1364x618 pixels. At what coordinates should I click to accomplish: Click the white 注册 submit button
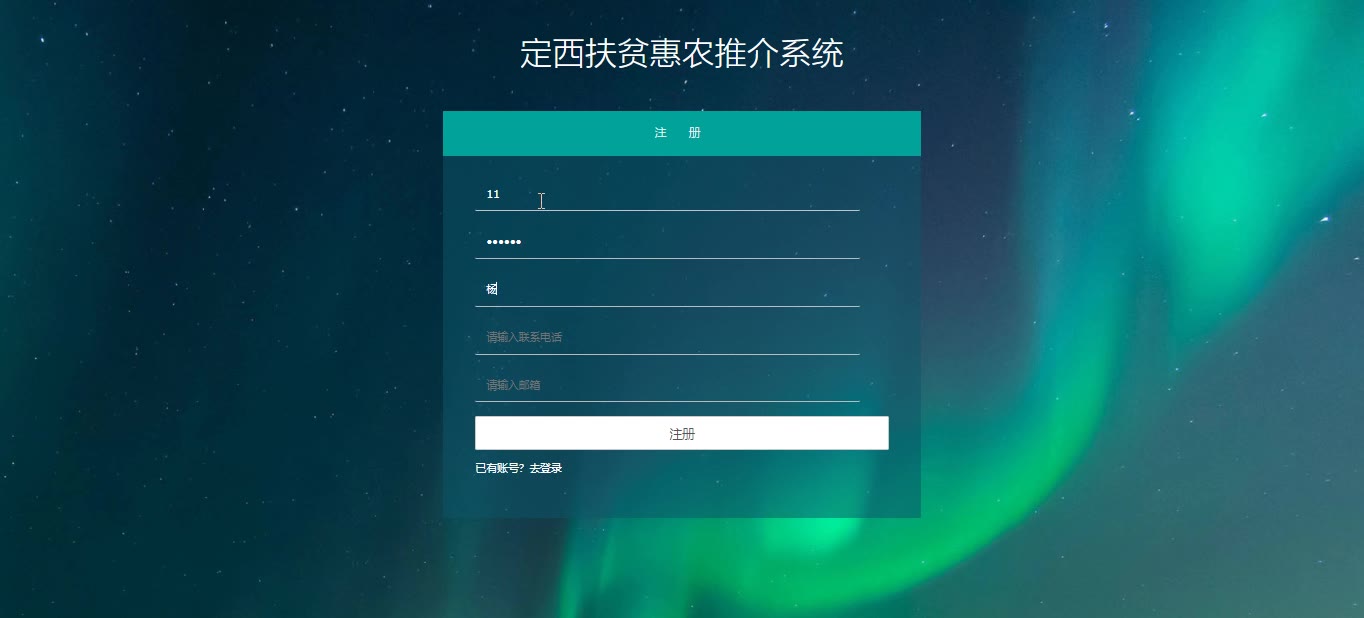(x=681, y=433)
